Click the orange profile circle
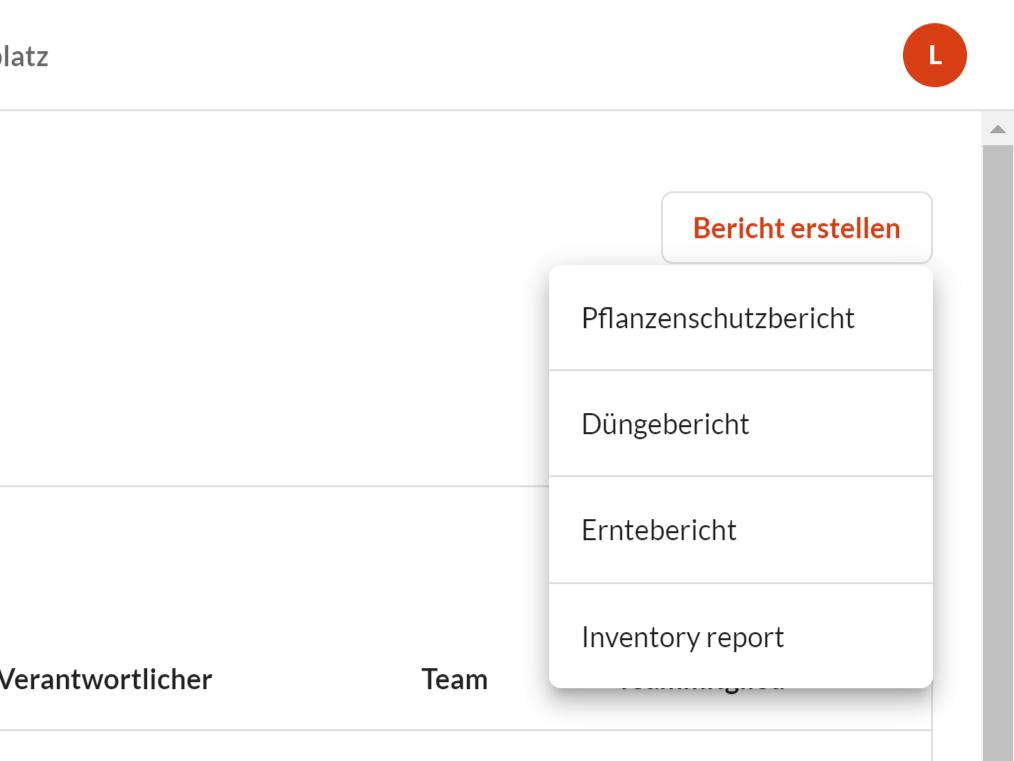1014x761 pixels. tap(934, 55)
